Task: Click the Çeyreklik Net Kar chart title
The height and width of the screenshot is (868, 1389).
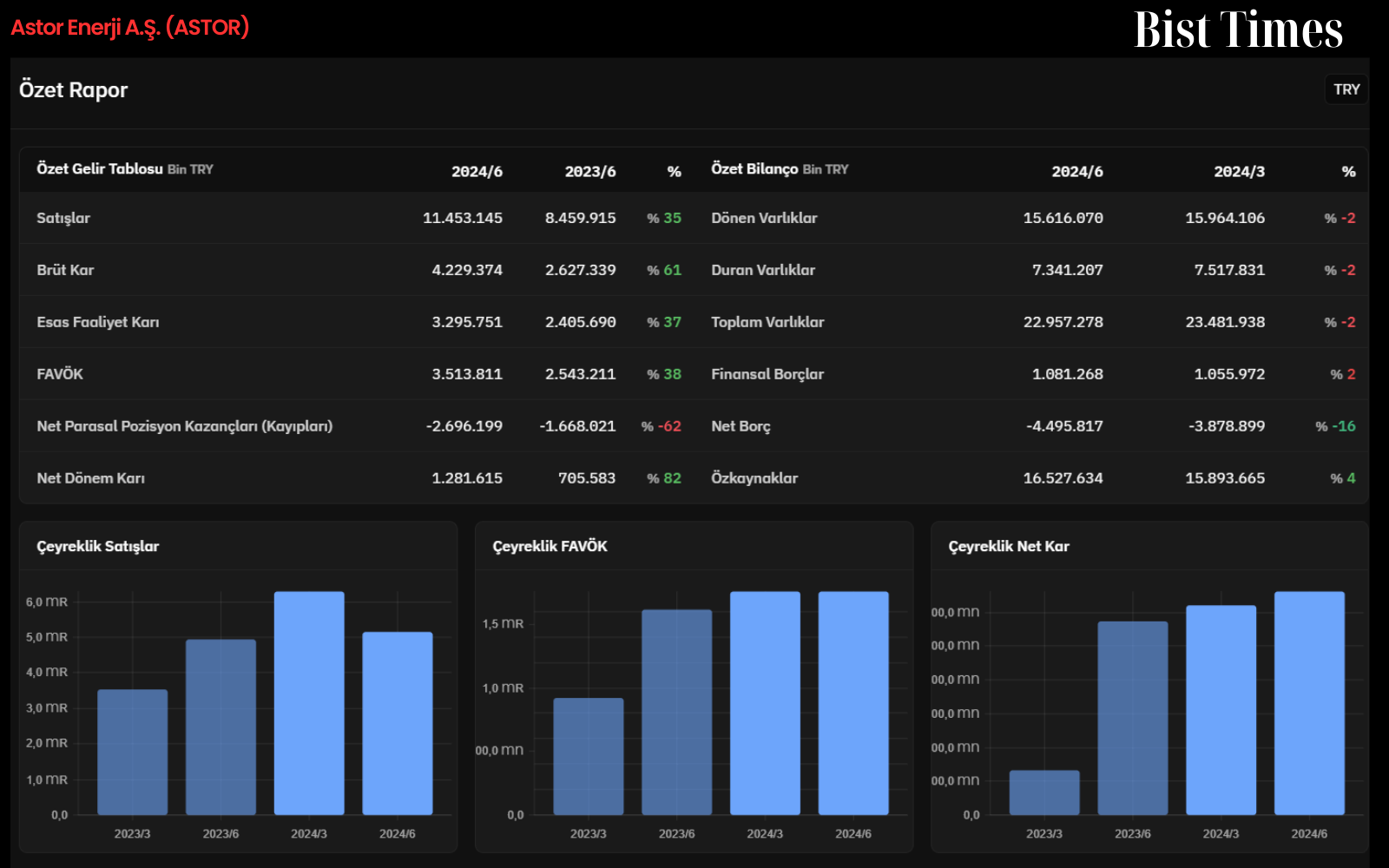Action: [1009, 546]
